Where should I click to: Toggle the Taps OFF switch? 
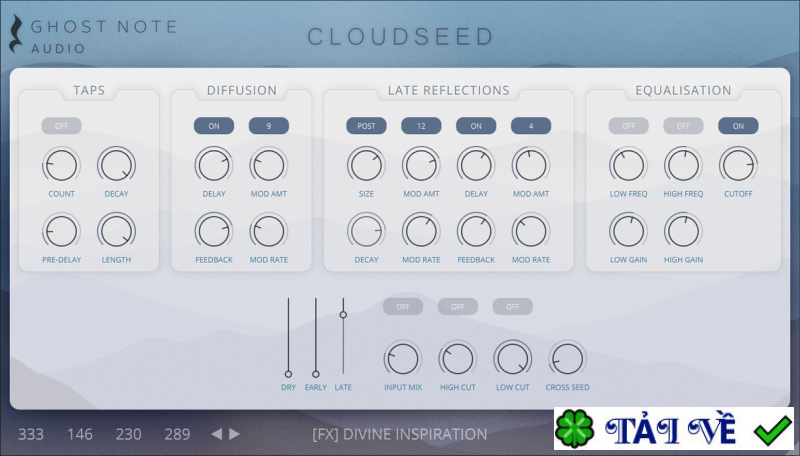(61, 126)
